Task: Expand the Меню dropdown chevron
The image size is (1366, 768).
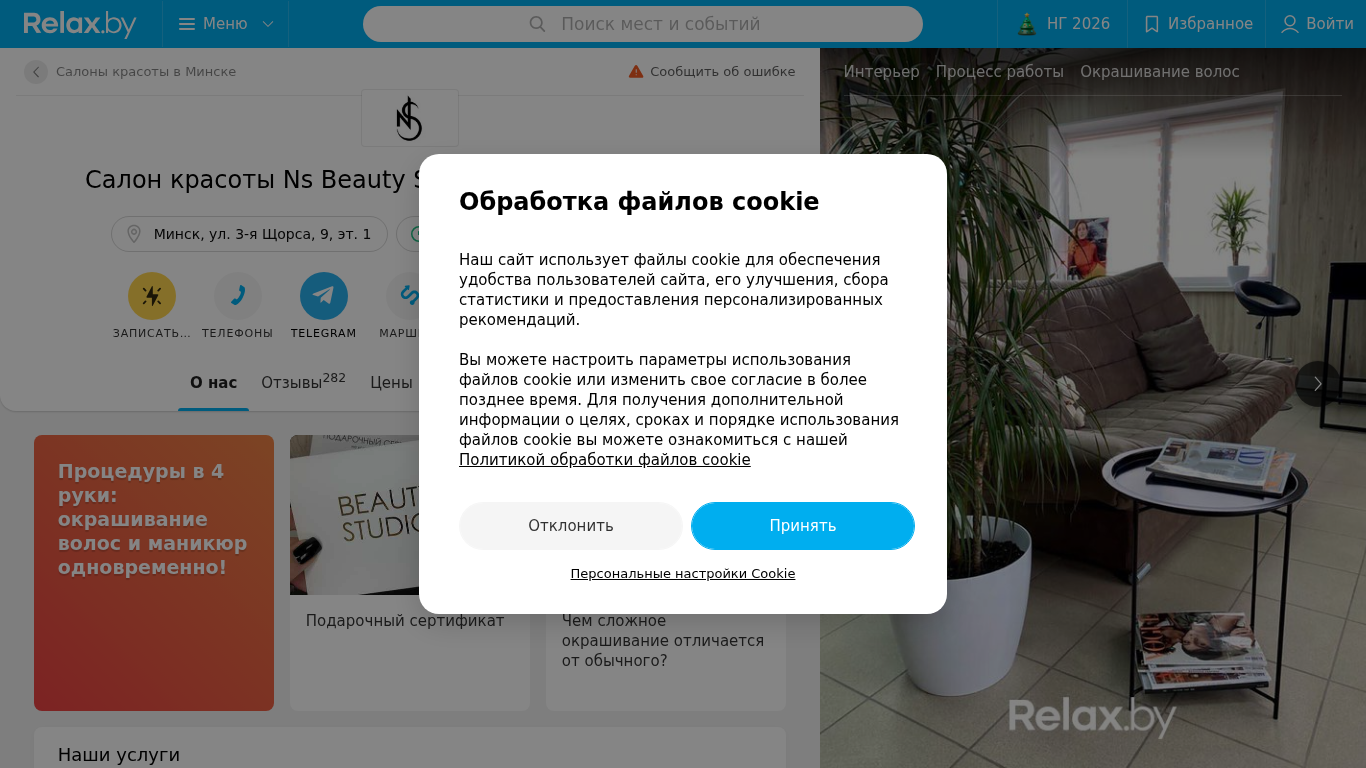Action: pos(267,24)
